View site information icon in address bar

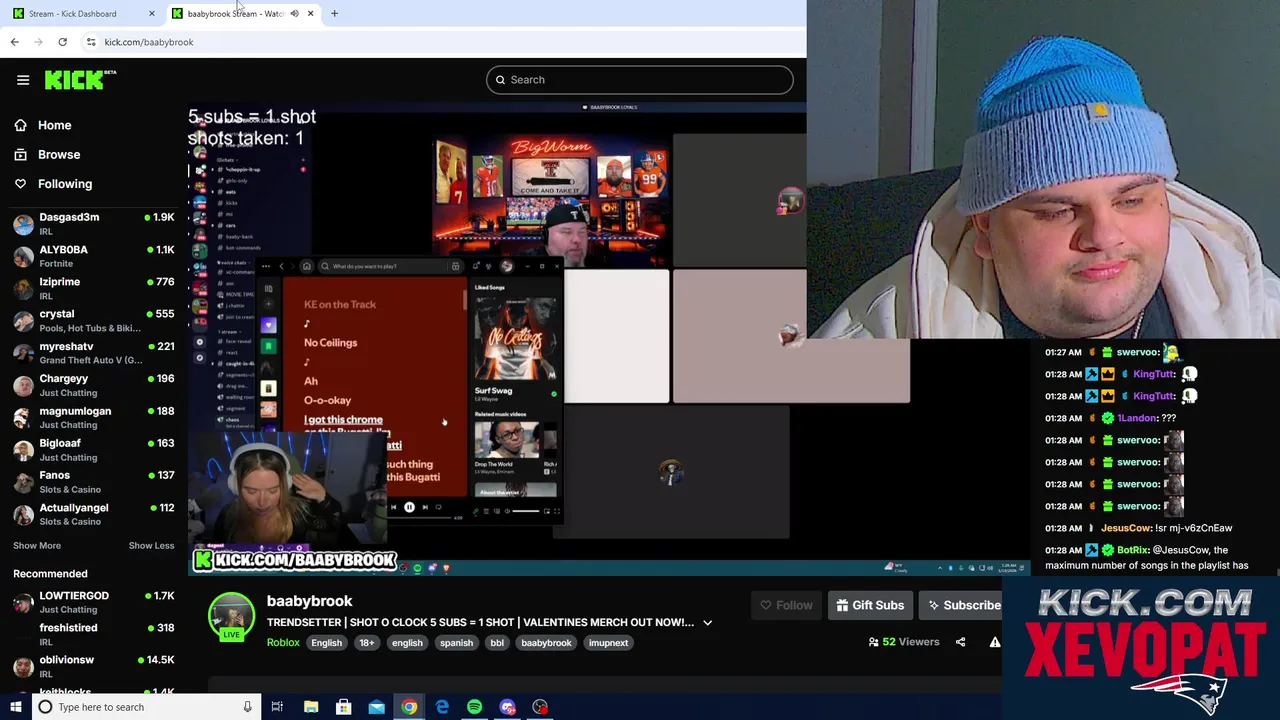91,42
